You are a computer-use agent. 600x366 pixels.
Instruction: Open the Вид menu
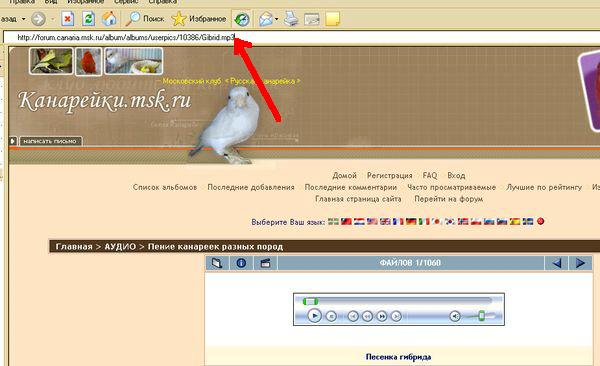pyautogui.click(x=51, y=2)
